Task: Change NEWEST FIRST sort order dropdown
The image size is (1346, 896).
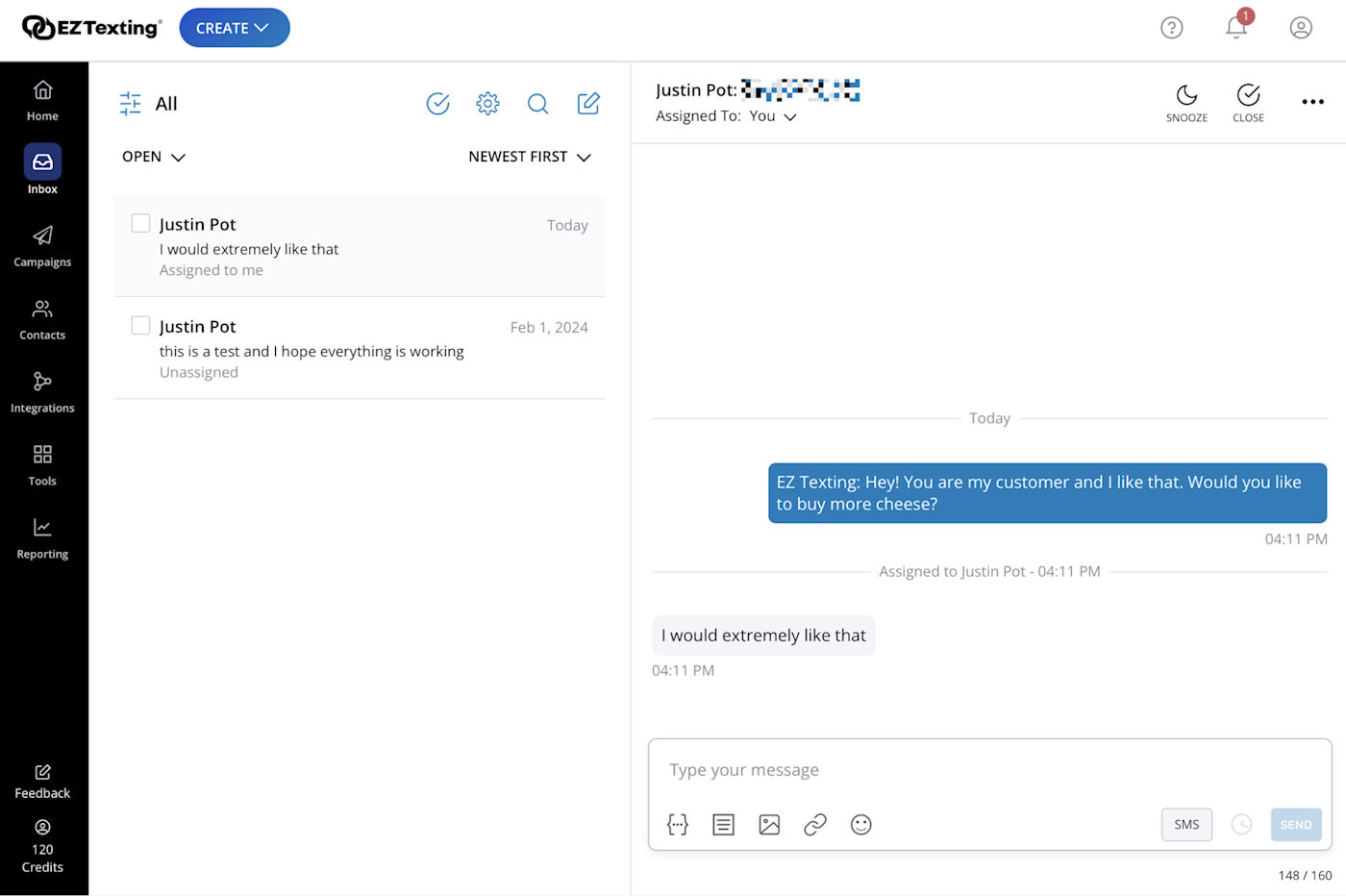Action: [530, 157]
